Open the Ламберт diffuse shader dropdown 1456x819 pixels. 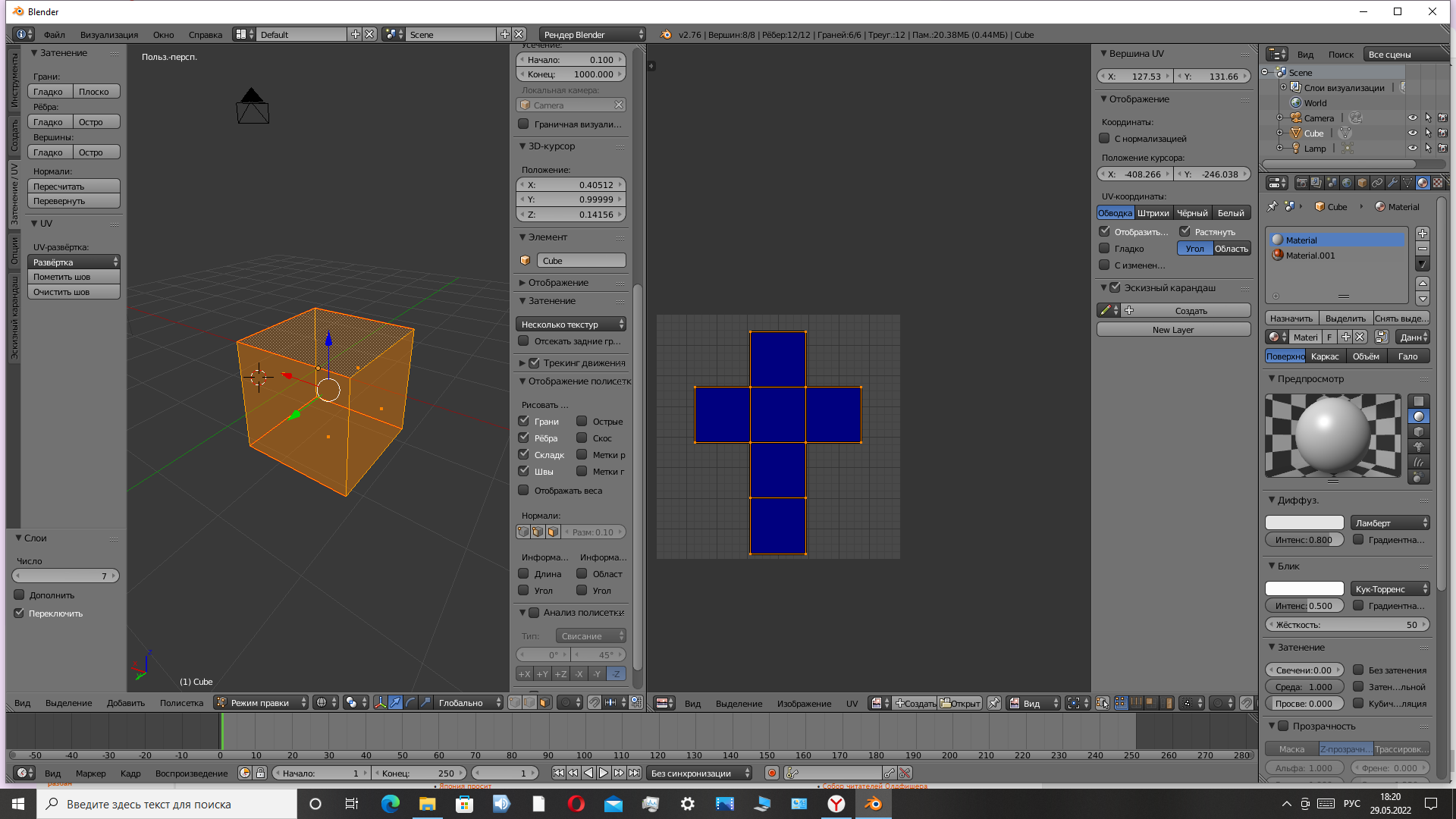(1390, 523)
